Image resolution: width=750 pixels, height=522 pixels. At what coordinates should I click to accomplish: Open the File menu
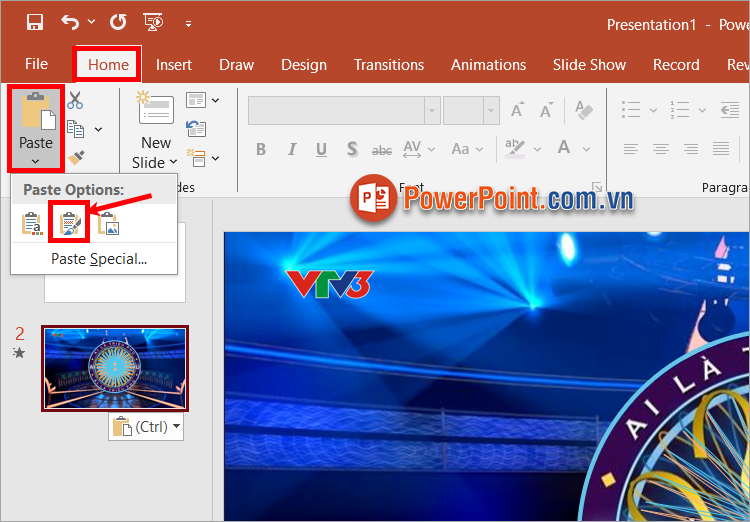tap(36, 64)
